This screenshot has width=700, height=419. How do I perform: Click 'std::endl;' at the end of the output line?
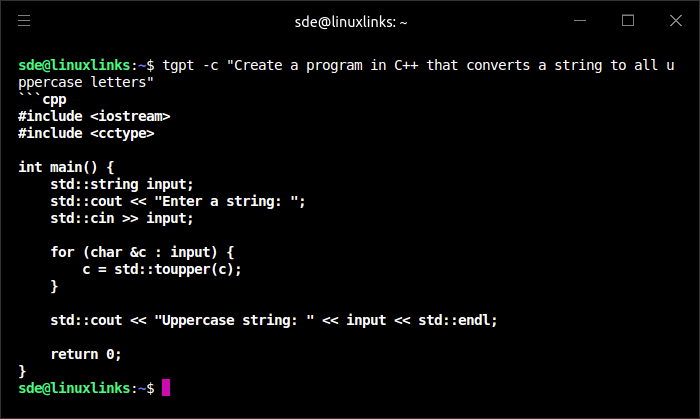pyautogui.click(x=457, y=320)
